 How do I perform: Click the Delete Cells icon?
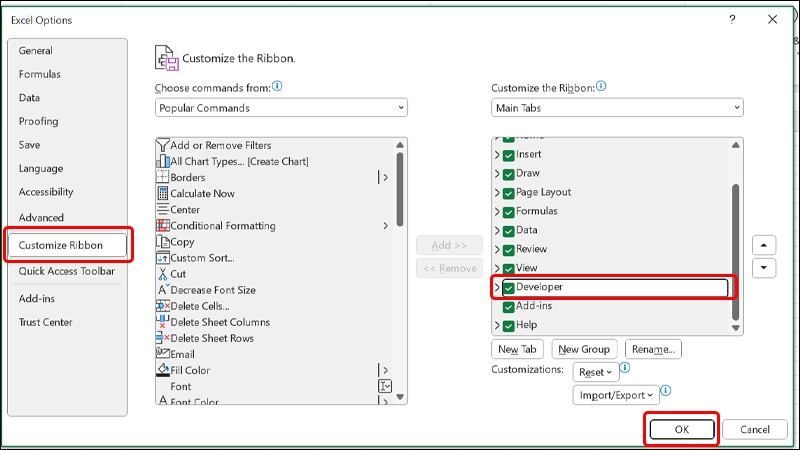pos(162,306)
